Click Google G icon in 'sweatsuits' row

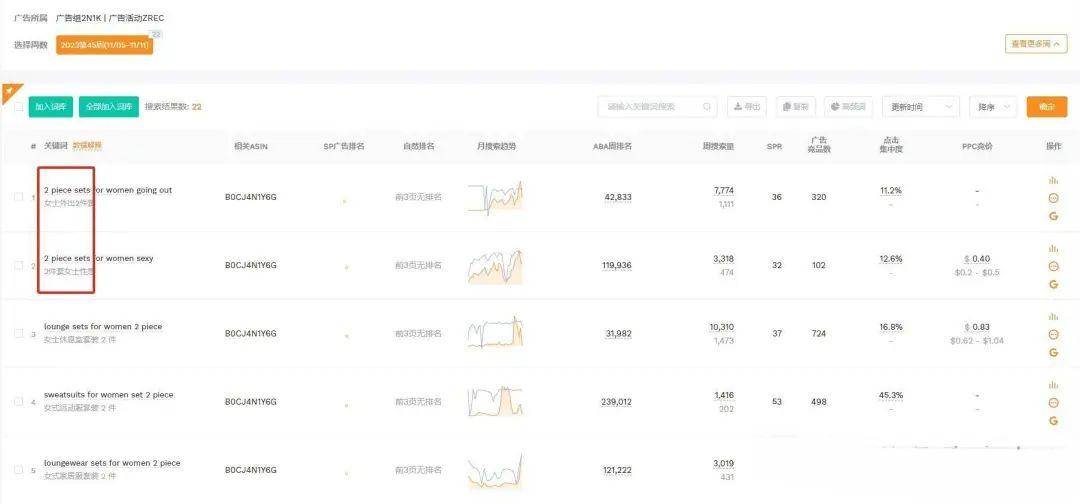click(x=1053, y=421)
